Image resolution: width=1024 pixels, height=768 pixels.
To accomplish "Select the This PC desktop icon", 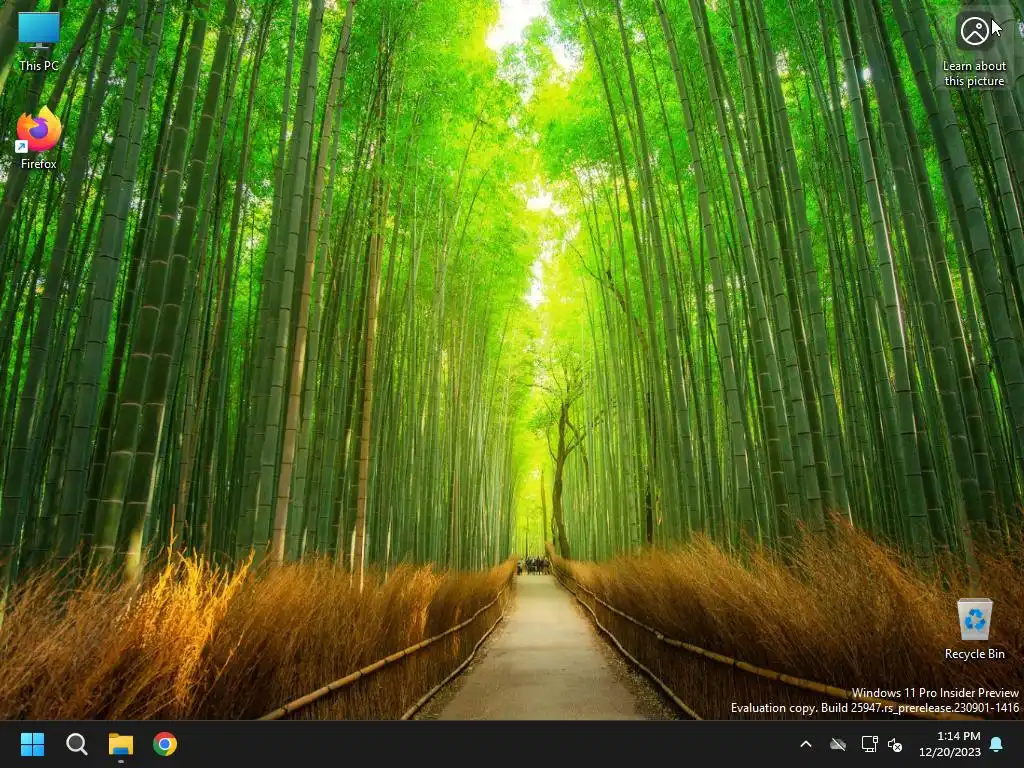I will 39,40.
